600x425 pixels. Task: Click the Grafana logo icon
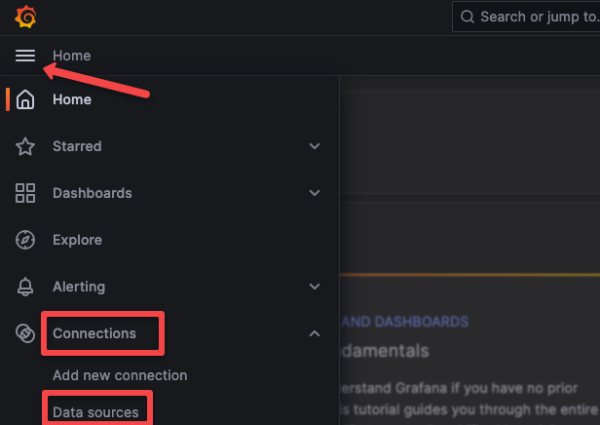(x=25, y=17)
